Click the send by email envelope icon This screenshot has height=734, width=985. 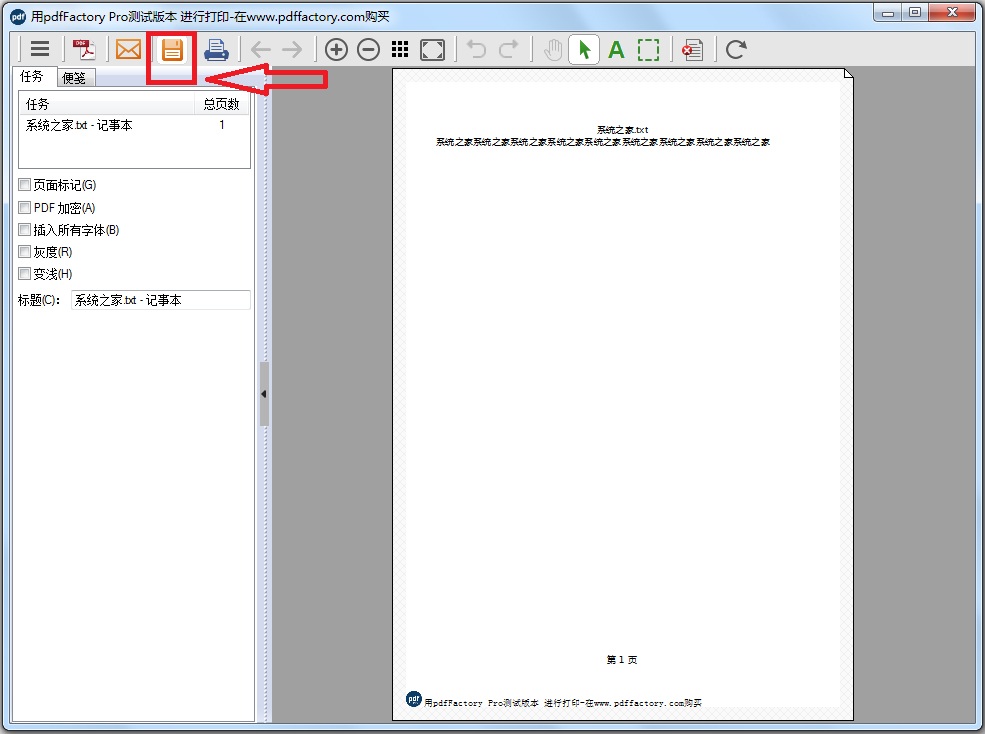(128, 49)
